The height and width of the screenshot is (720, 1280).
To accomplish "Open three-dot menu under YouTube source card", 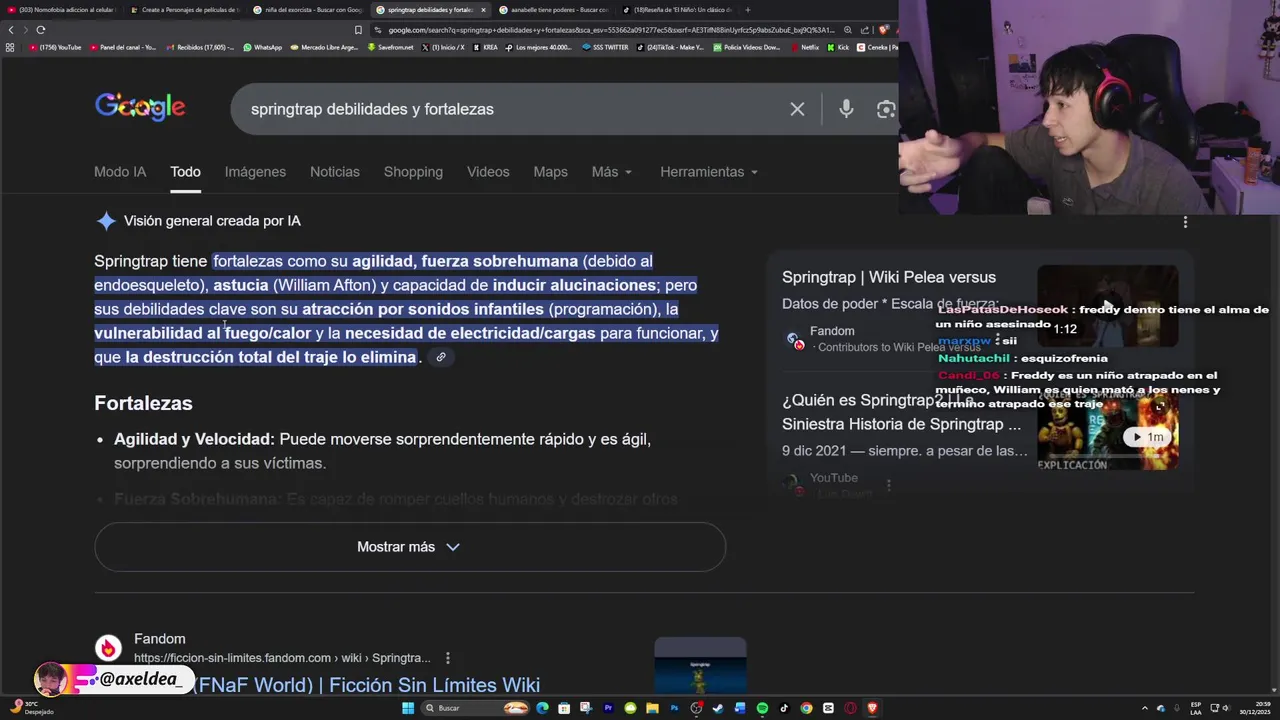I will [888, 484].
